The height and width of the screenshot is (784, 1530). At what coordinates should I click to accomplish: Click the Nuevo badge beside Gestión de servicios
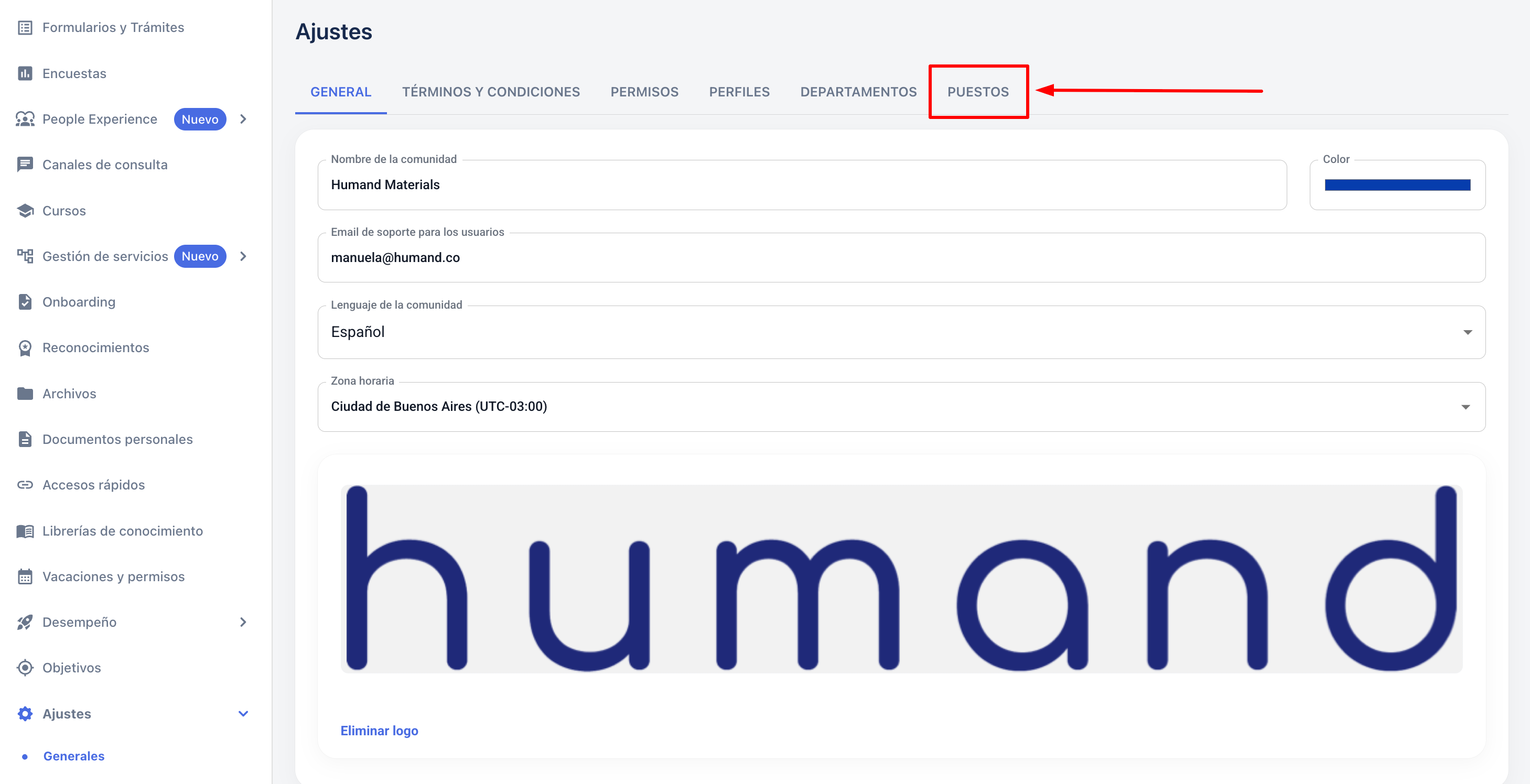coord(200,256)
